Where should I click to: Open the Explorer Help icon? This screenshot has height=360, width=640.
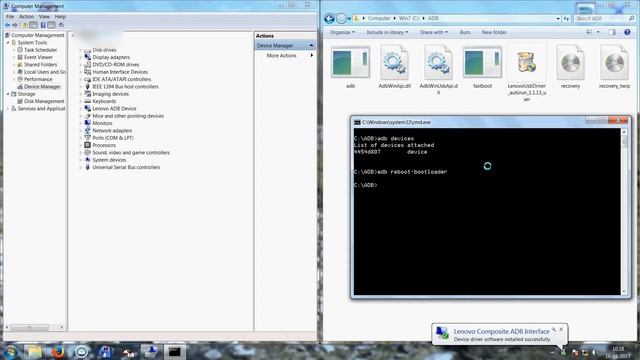(x=627, y=32)
